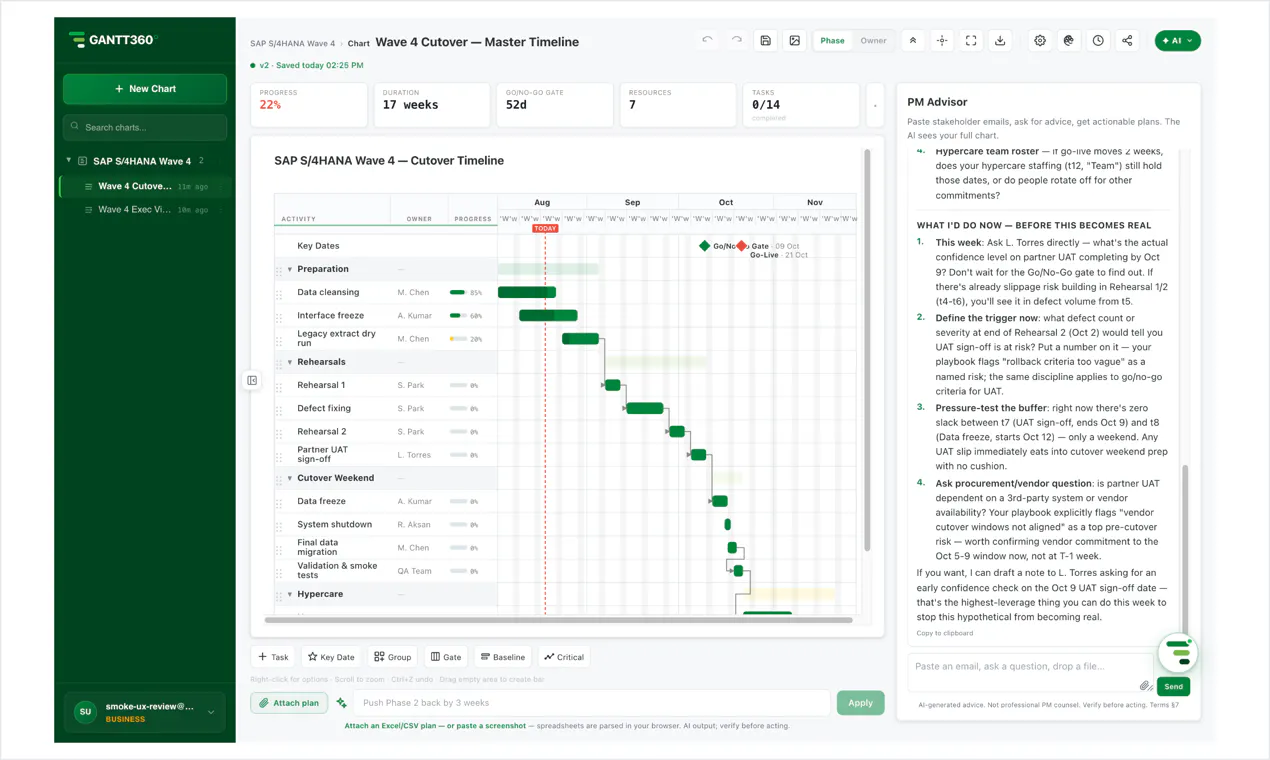This screenshot has width=1270, height=760.
Task: Toggle the side panel collapse icon
Action: tap(252, 380)
